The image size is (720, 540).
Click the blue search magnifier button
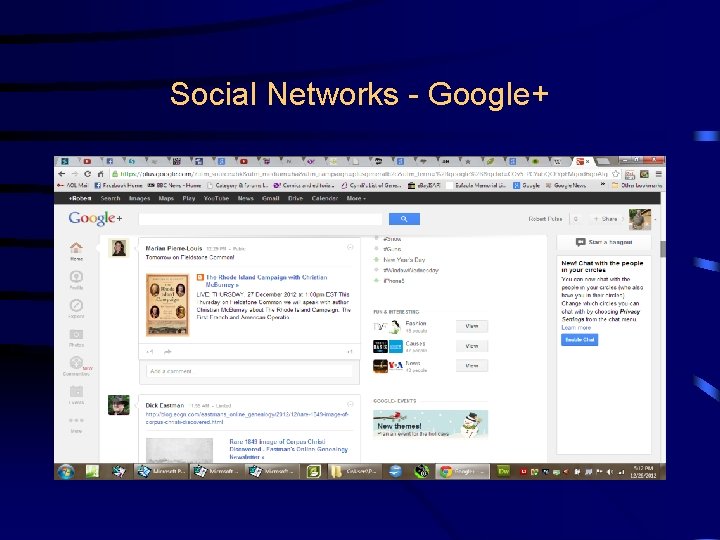click(404, 219)
